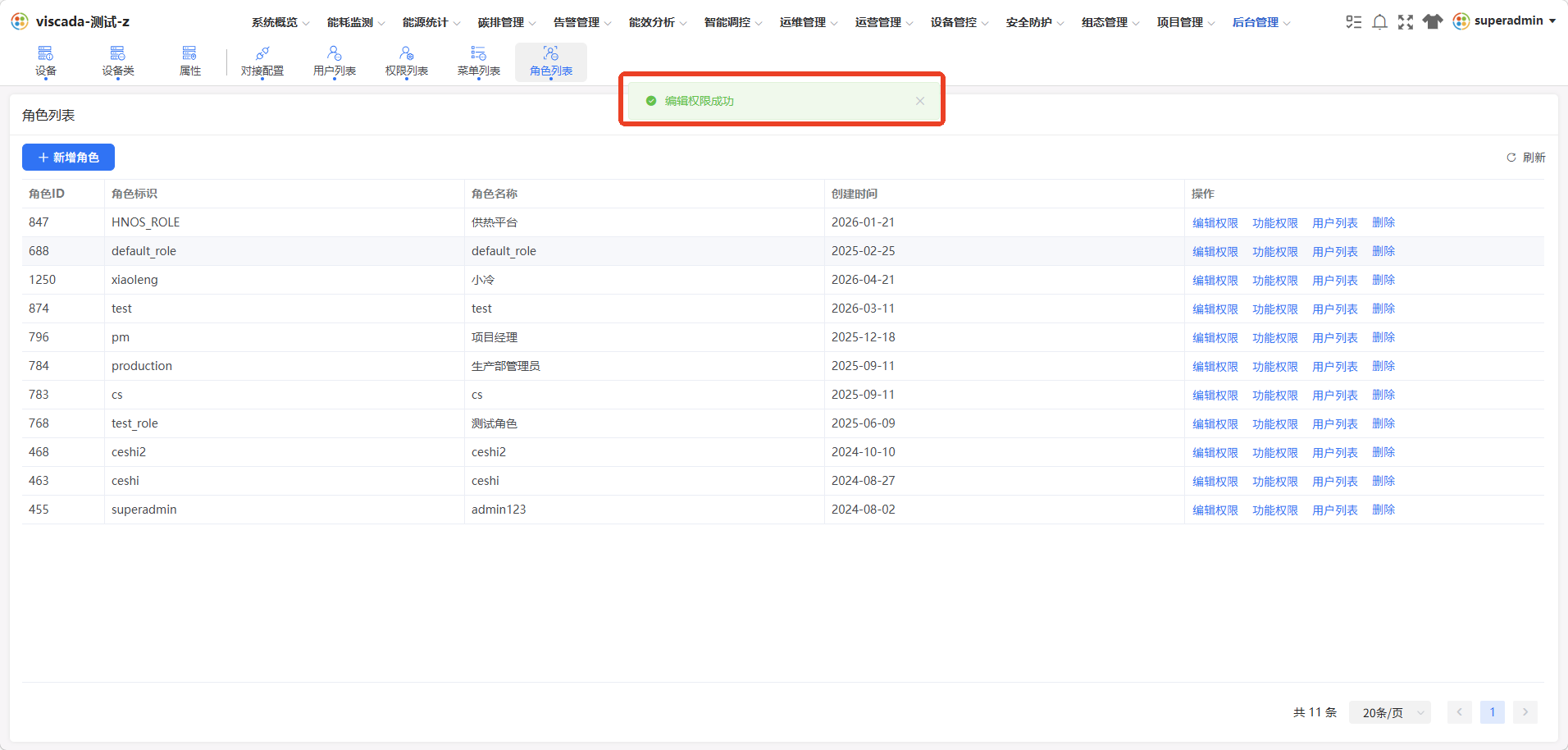Go to previous page arrow
1568x750 pixels.
pyautogui.click(x=1460, y=712)
